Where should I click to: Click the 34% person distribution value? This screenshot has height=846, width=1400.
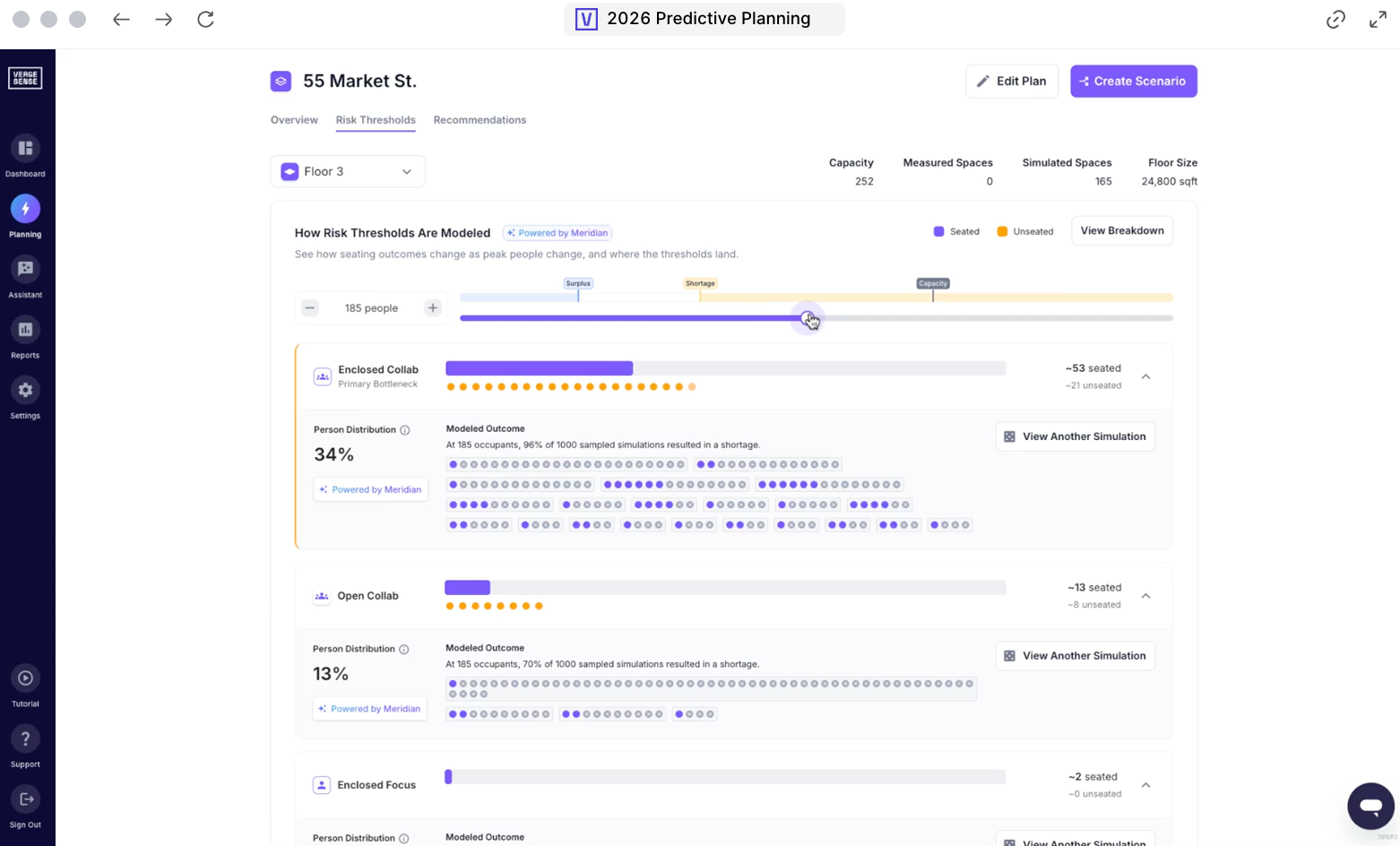click(333, 454)
